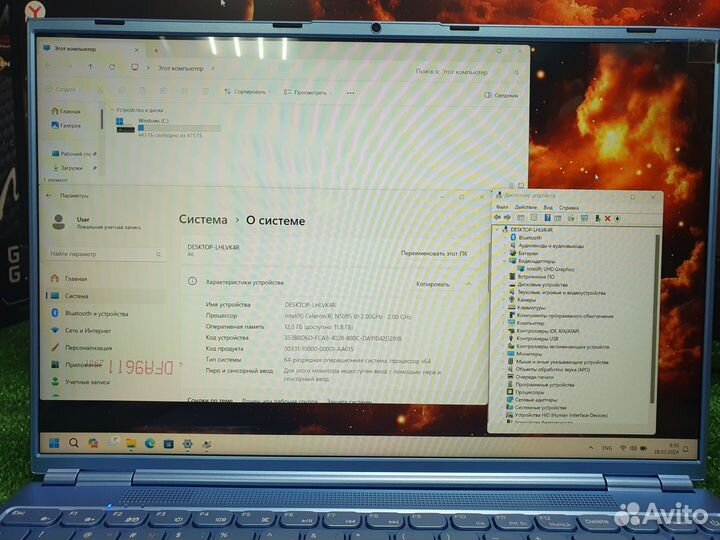Open Microsoft Edge from the taskbar
The width and height of the screenshot is (720, 540).
150,442
